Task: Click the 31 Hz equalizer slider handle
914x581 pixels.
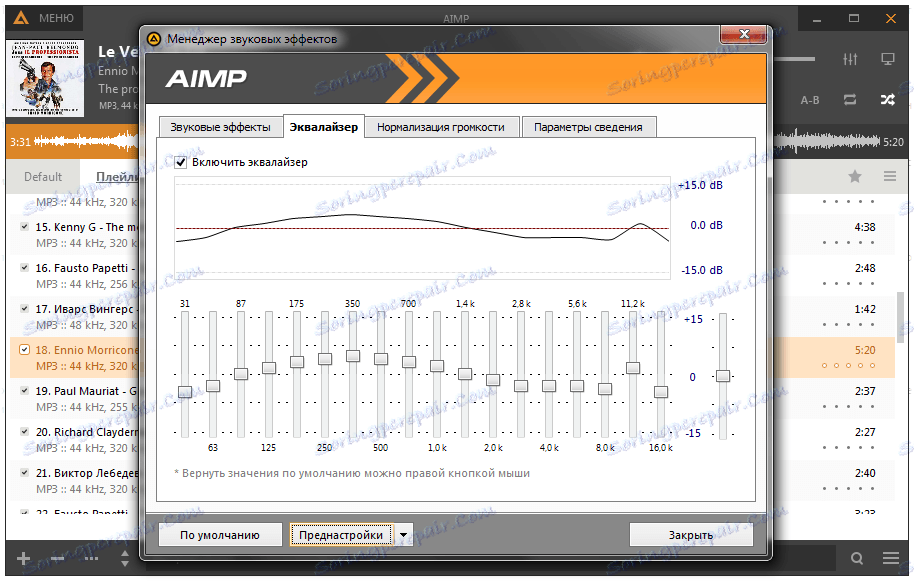Action: click(x=185, y=392)
